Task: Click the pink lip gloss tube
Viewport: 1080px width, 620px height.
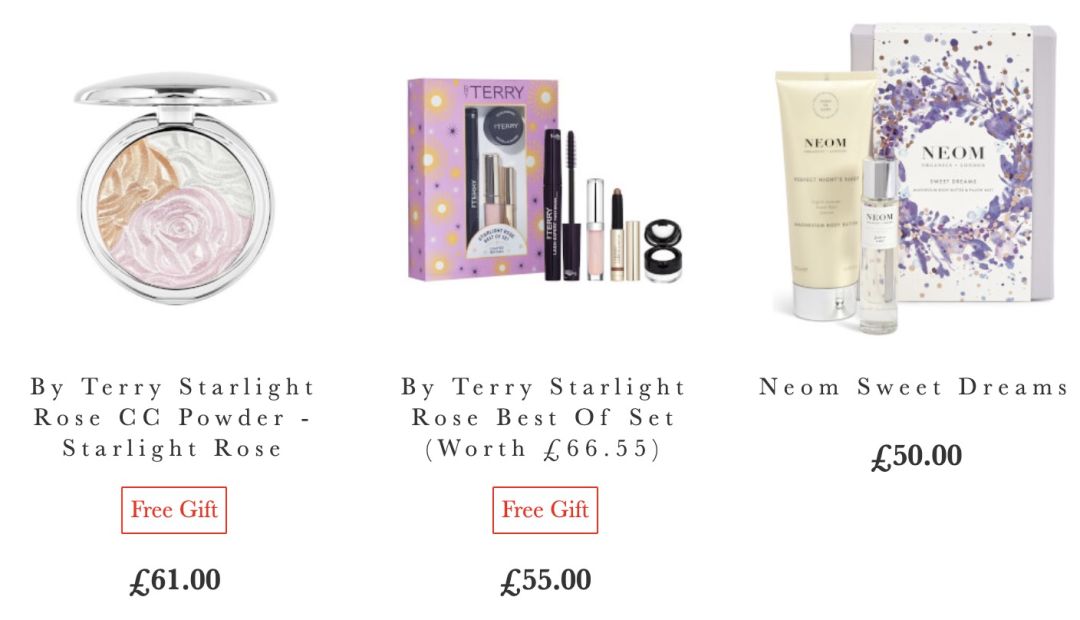Action: tap(595, 229)
